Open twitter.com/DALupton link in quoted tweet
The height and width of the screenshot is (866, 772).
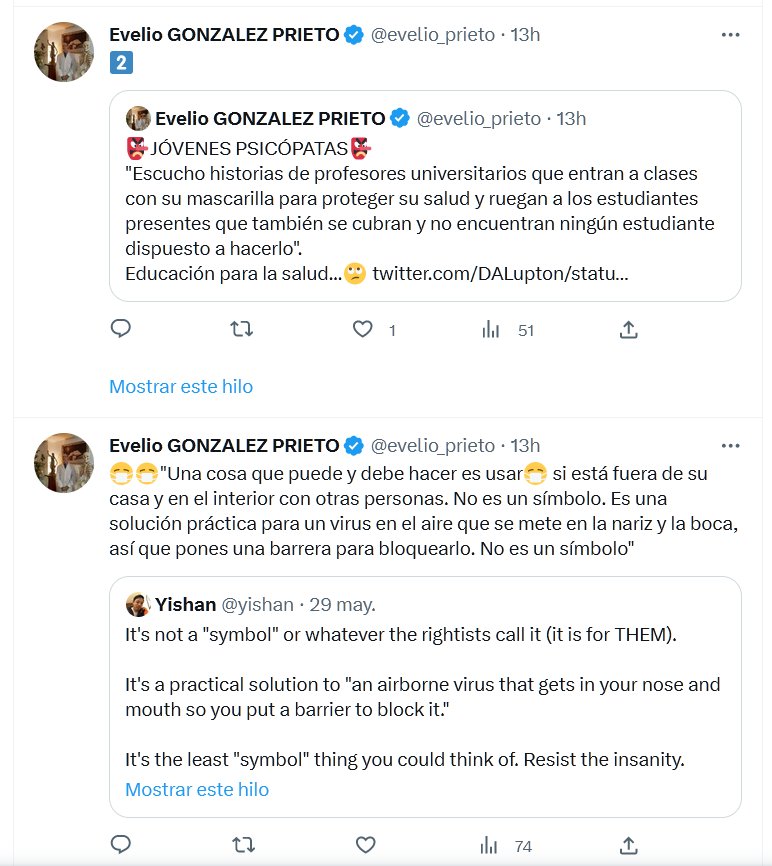[x=500, y=273]
